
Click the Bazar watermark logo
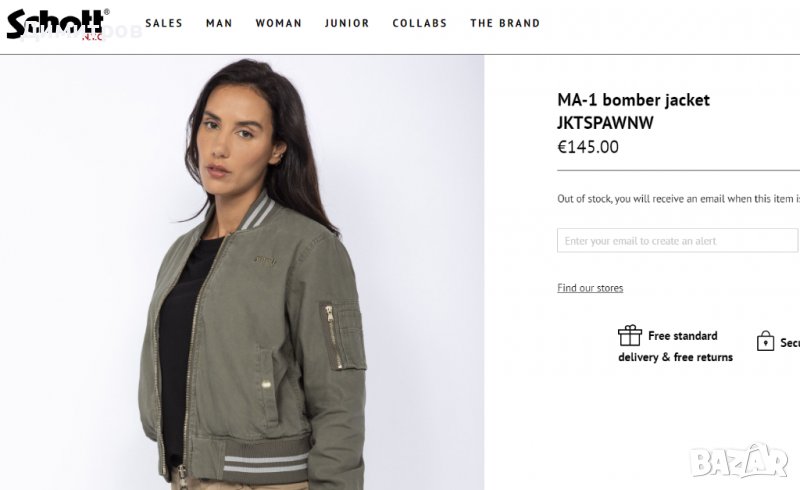pyautogui.click(x=739, y=461)
